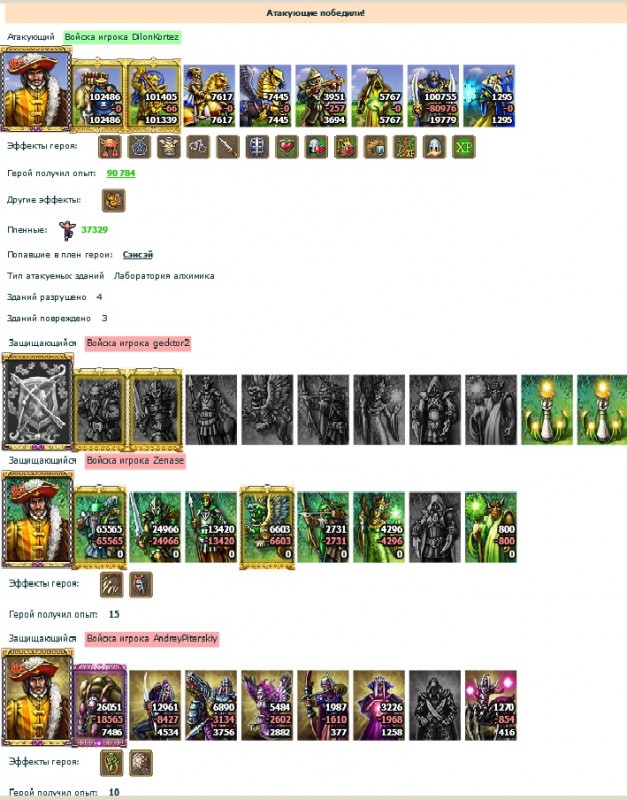
Task: Click DilonKortez's hero portrait
Action: pos(36,89)
